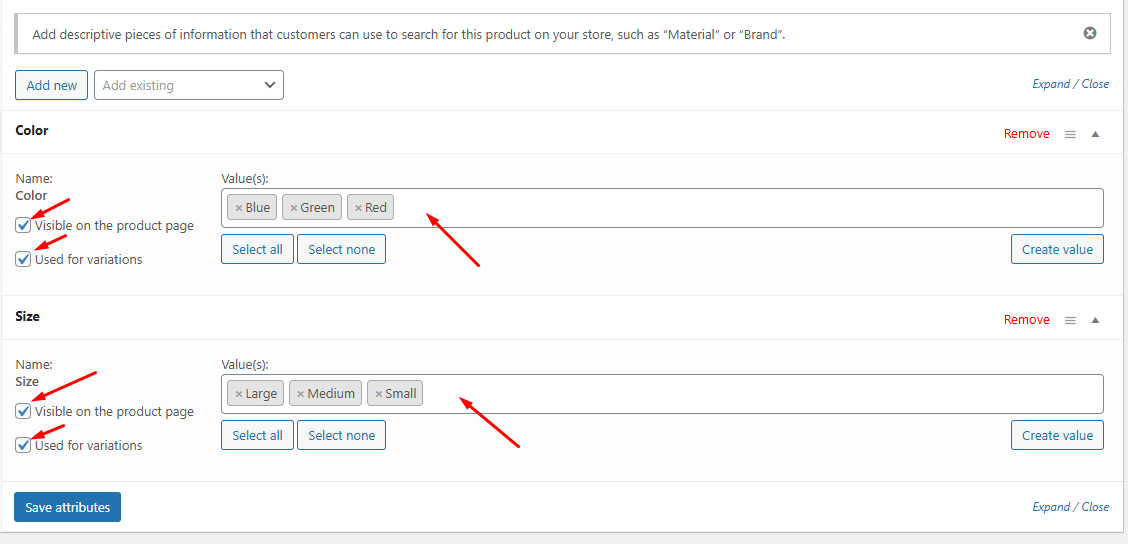The image size is (1128, 544).
Task: Collapse the Size attribute panel arrow
Action: (1095, 320)
